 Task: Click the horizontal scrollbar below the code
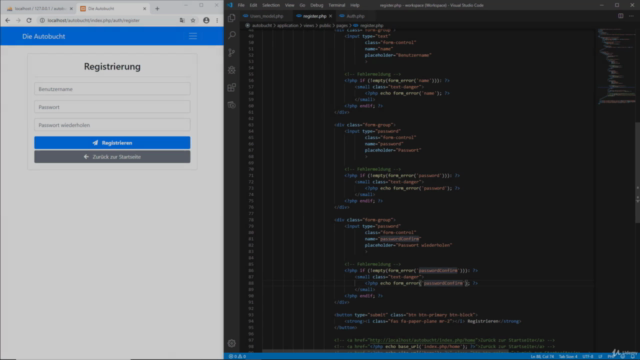pos(386,351)
